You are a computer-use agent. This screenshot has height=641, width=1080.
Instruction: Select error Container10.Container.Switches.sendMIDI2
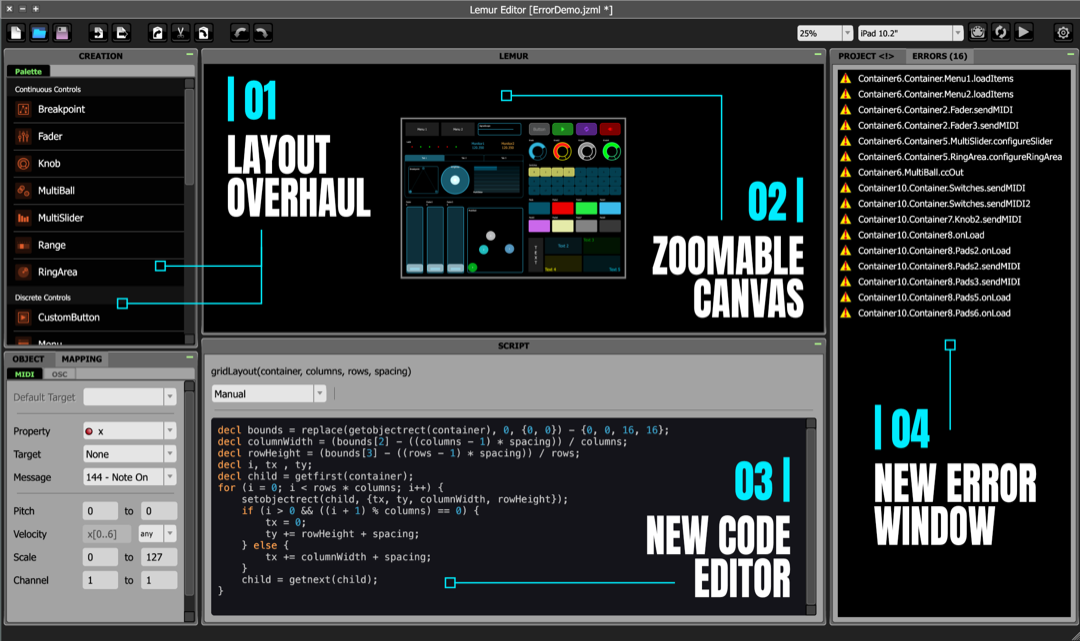944,204
